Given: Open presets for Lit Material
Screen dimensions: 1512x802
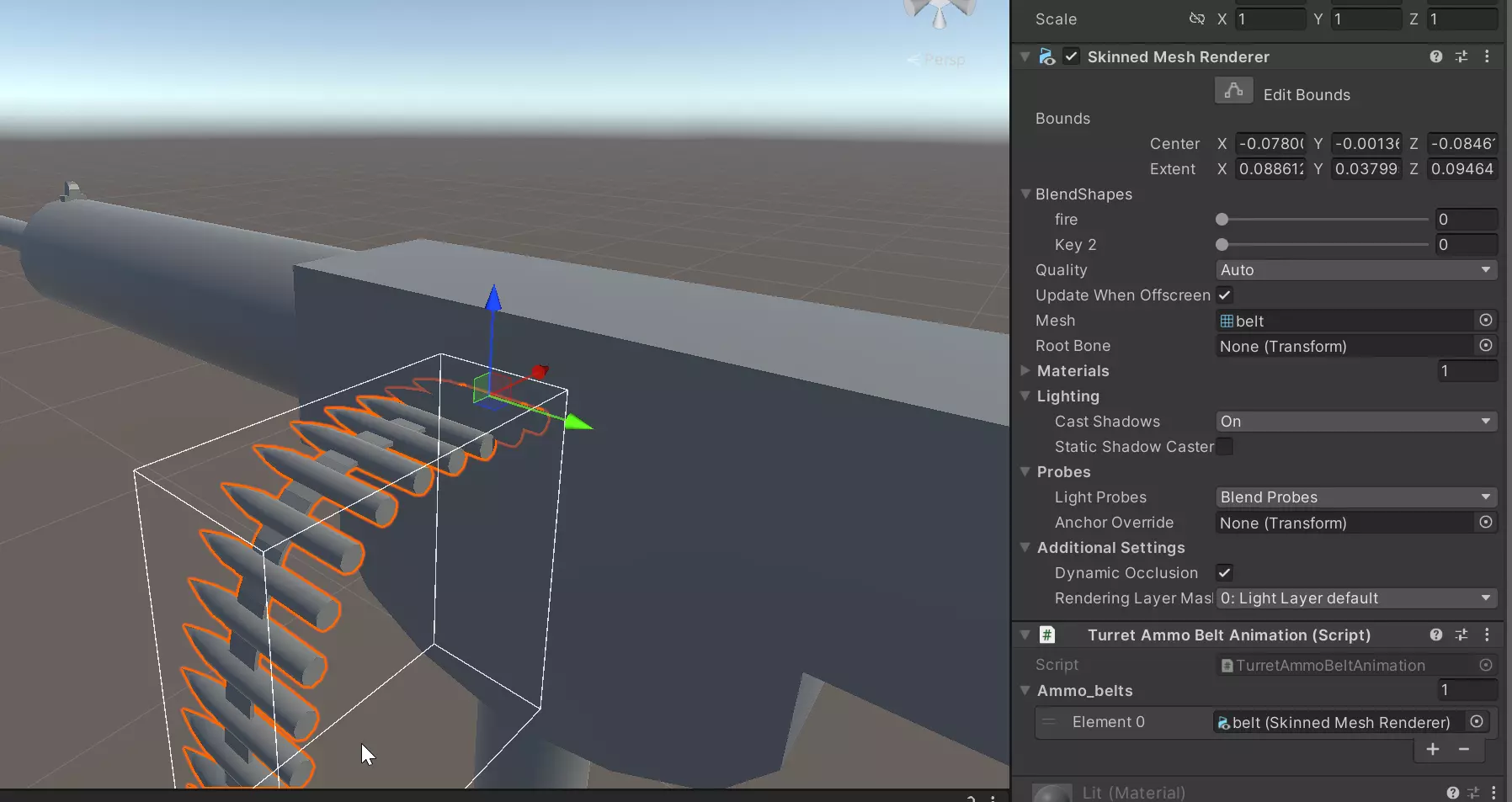Looking at the screenshot, I should pos(1473,793).
